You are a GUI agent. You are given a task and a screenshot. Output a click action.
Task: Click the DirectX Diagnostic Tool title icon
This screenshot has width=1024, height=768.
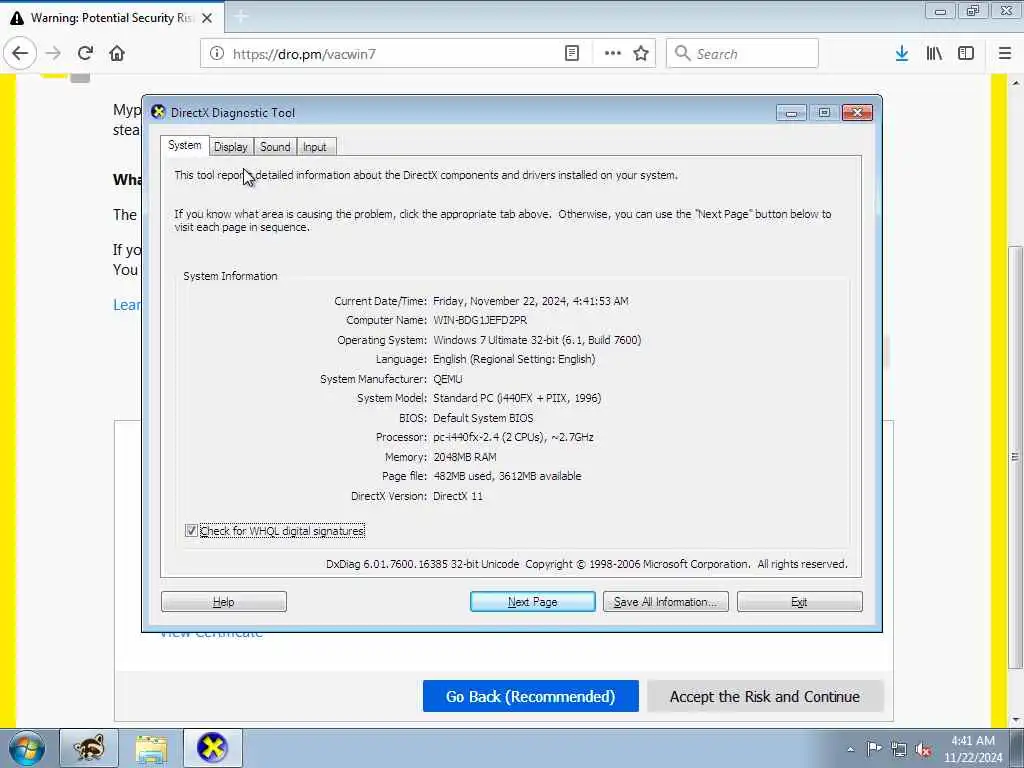pos(158,112)
